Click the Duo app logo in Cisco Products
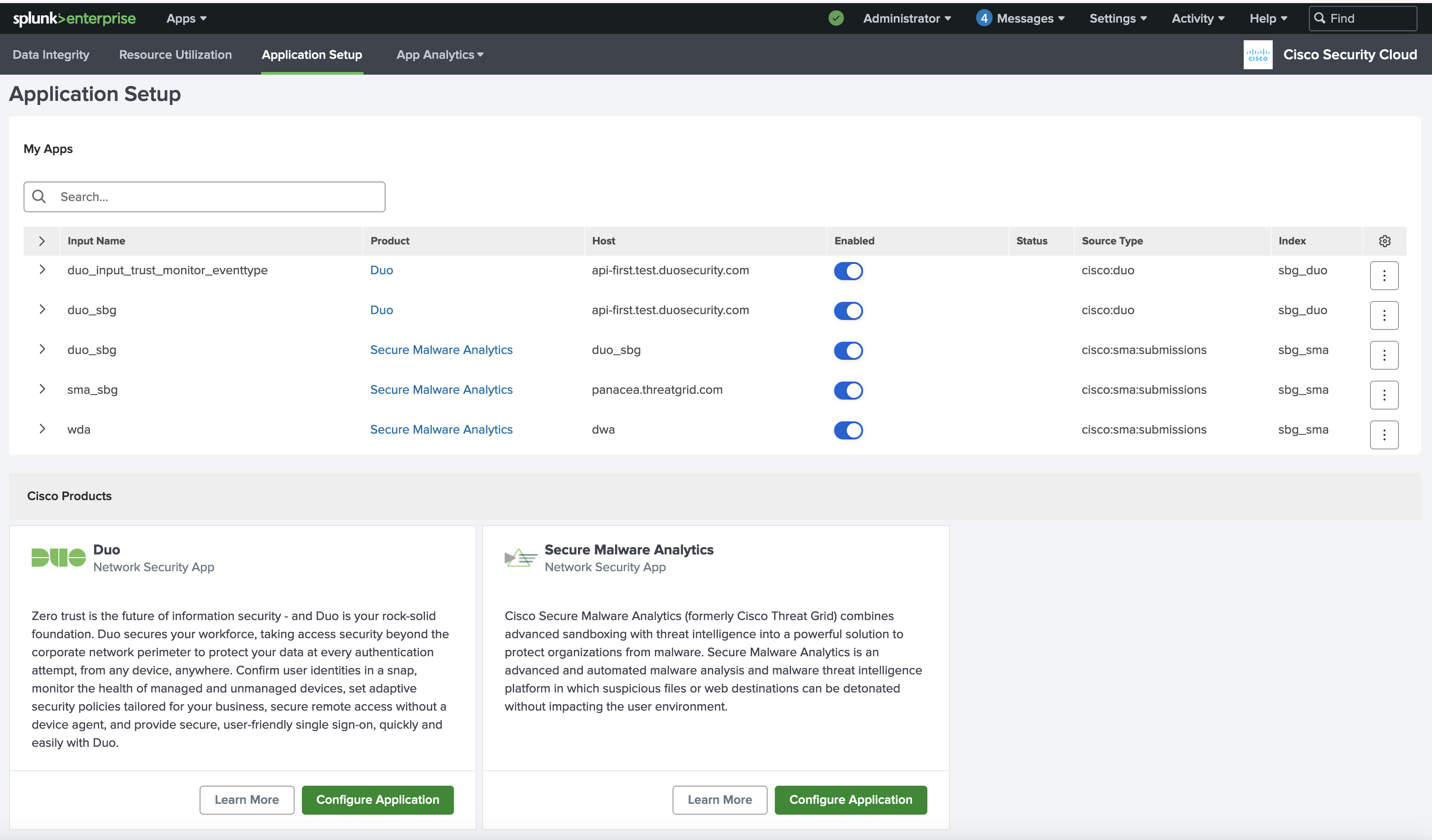 57,557
